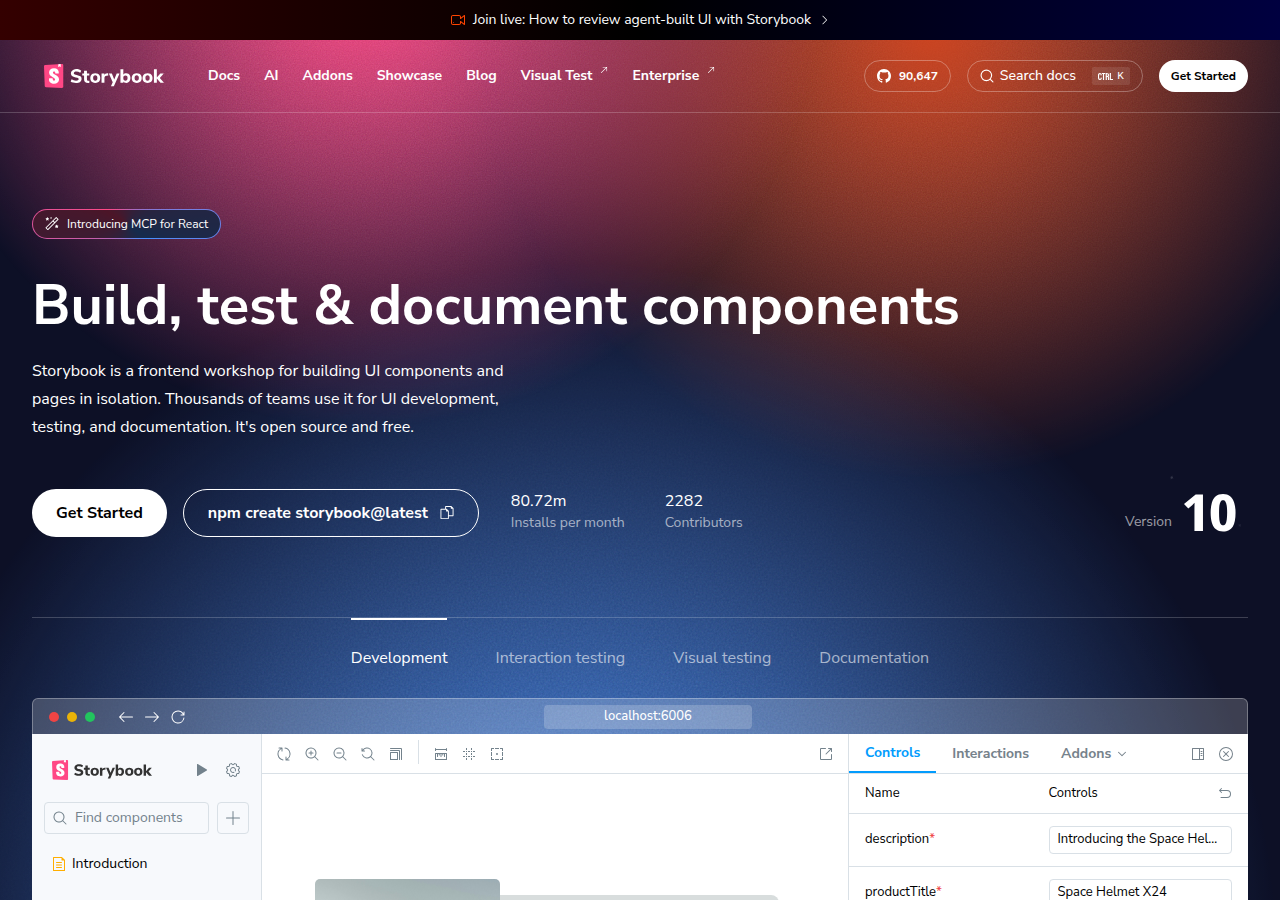
Task: Open the settings gear in Storybook sidebar
Action: (x=233, y=770)
